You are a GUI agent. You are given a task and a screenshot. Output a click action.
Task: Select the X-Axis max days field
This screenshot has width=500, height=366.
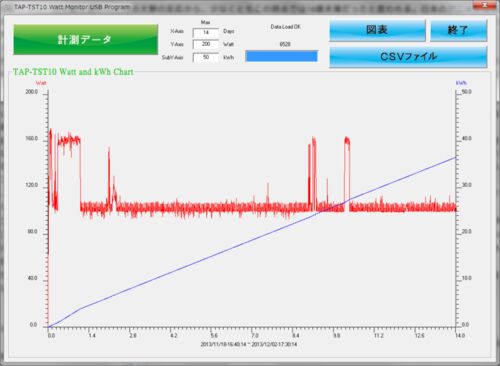(206, 32)
